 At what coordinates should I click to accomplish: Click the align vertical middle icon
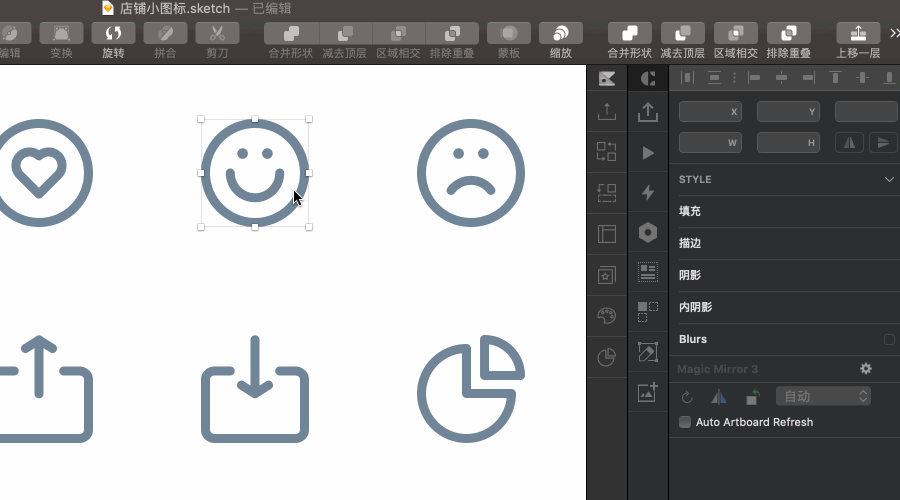[x=862, y=77]
